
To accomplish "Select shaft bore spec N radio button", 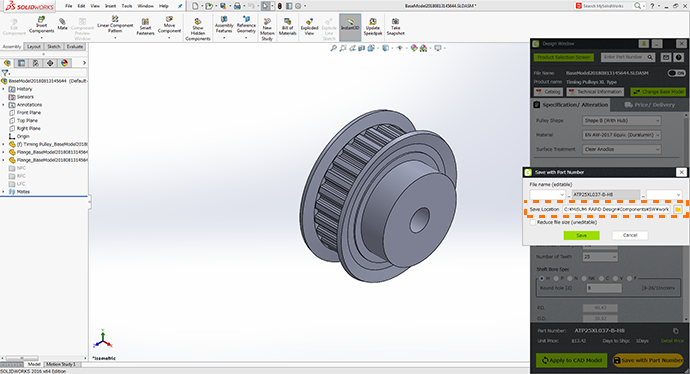I will click(x=570, y=279).
